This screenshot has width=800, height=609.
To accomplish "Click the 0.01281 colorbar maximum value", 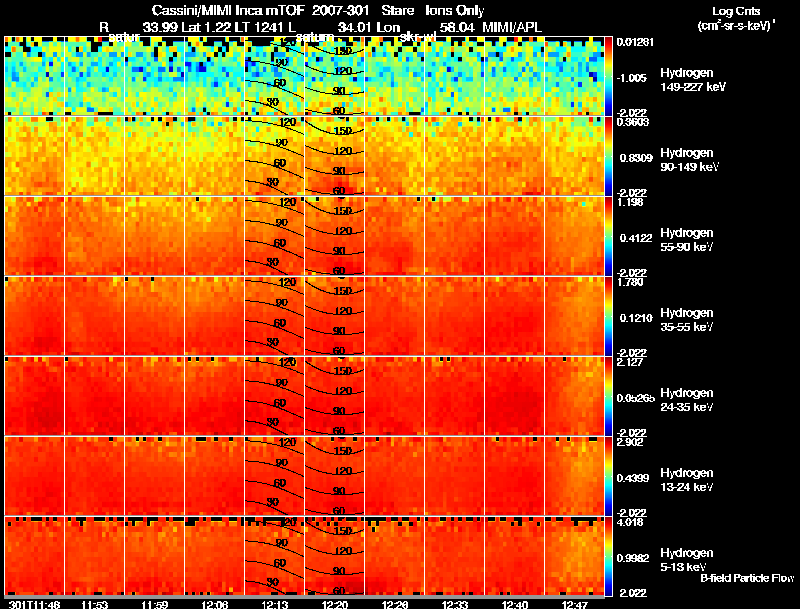I will 635,42.
